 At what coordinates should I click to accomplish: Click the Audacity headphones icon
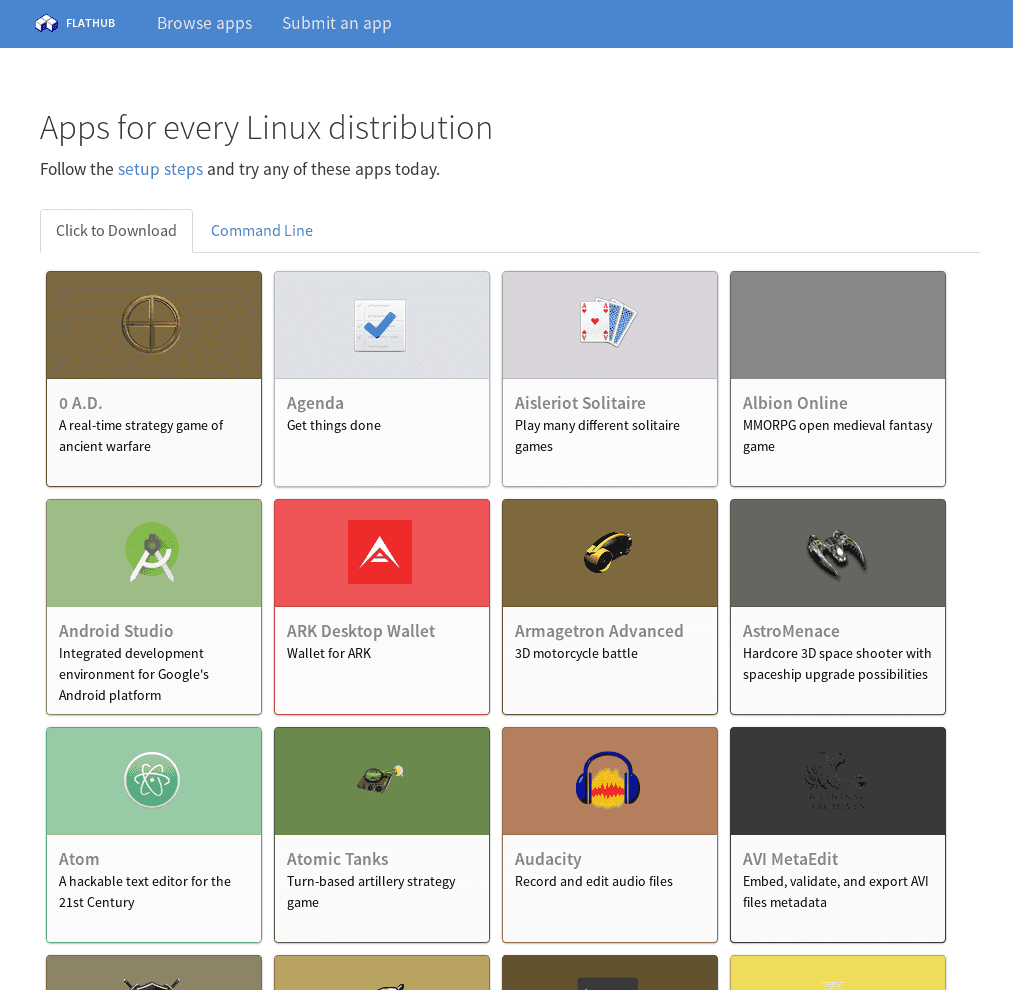[x=608, y=780]
